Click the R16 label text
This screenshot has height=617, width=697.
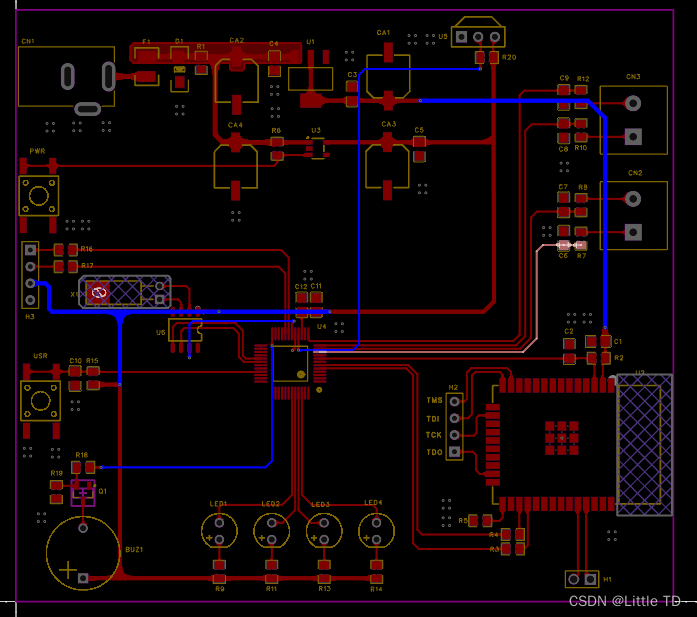[87, 249]
